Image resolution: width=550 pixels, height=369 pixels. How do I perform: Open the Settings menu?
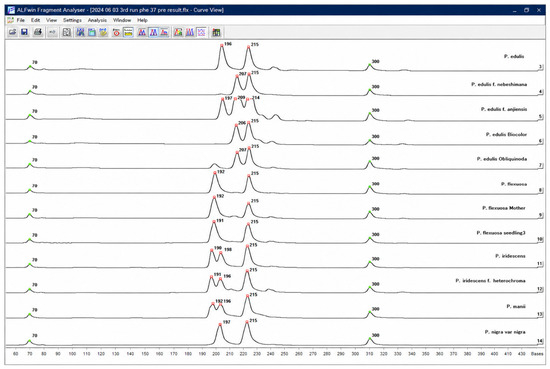pyautogui.click(x=72, y=20)
